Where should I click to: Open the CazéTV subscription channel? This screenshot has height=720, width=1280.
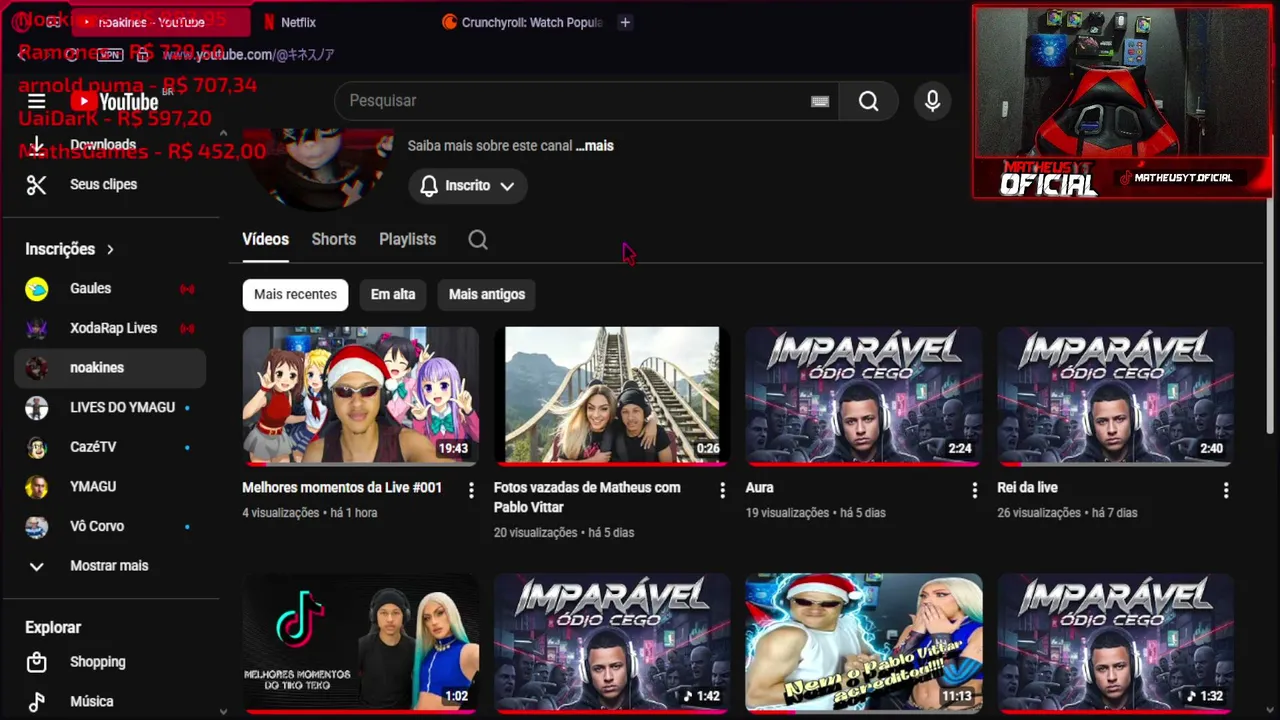point(110,447)
